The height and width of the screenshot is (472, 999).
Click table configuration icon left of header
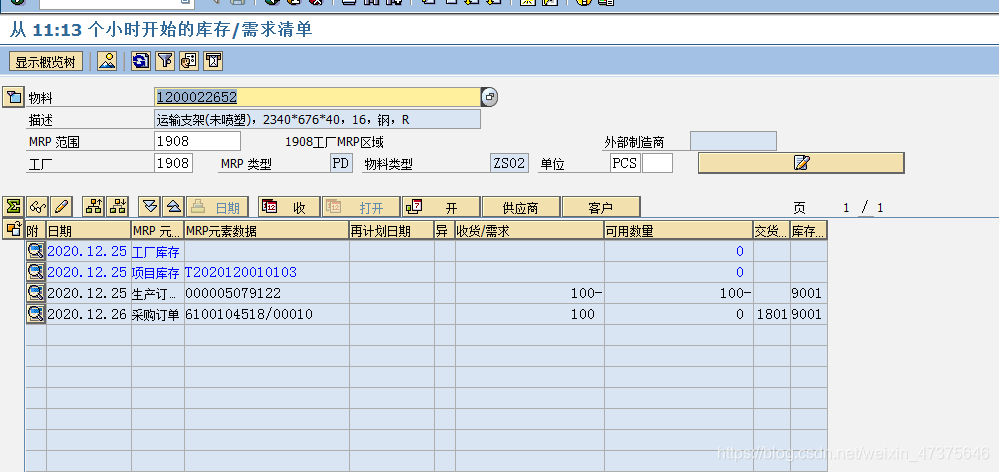pos(12,230)
